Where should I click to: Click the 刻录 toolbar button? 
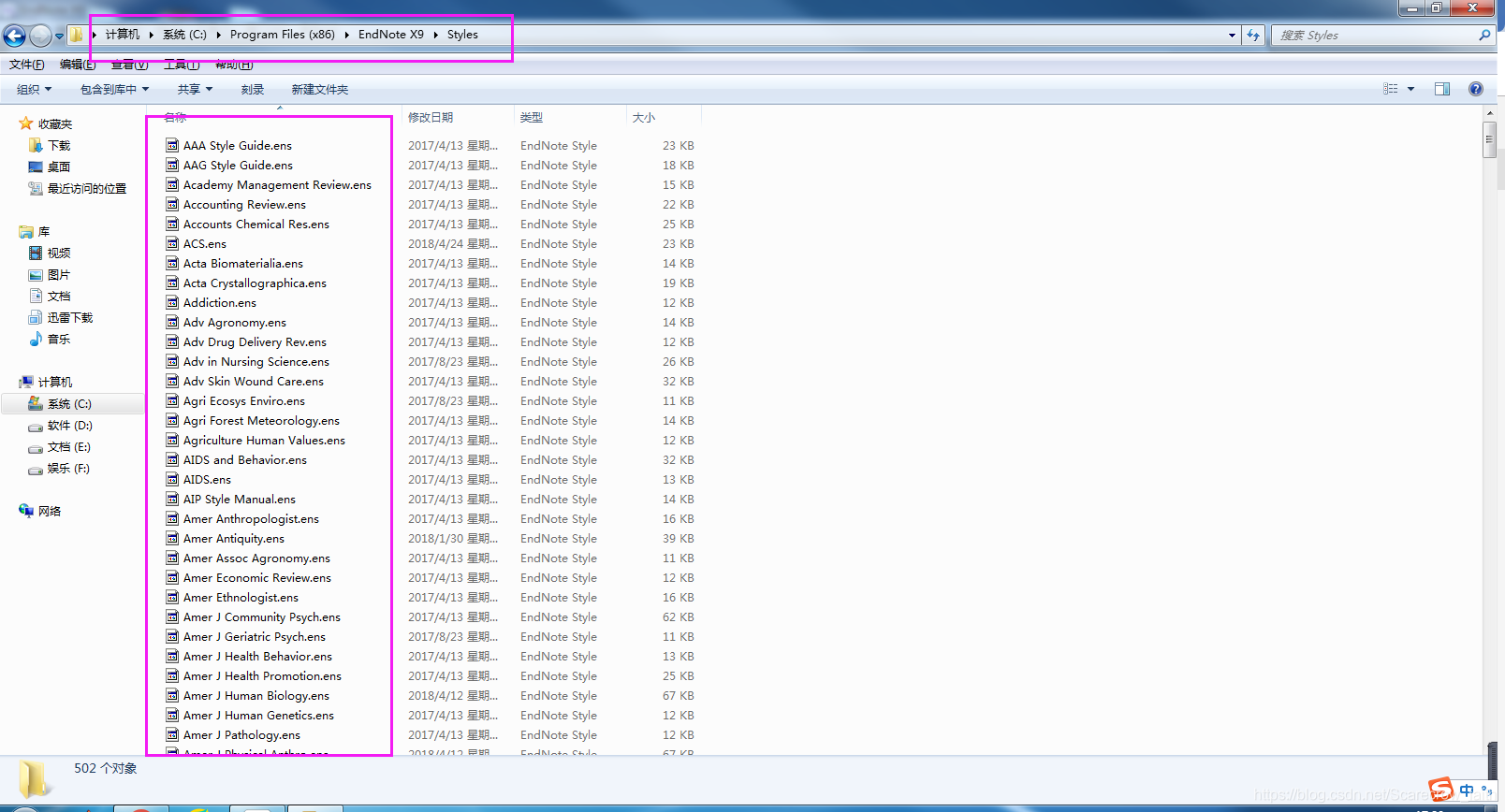click(253, 90)
